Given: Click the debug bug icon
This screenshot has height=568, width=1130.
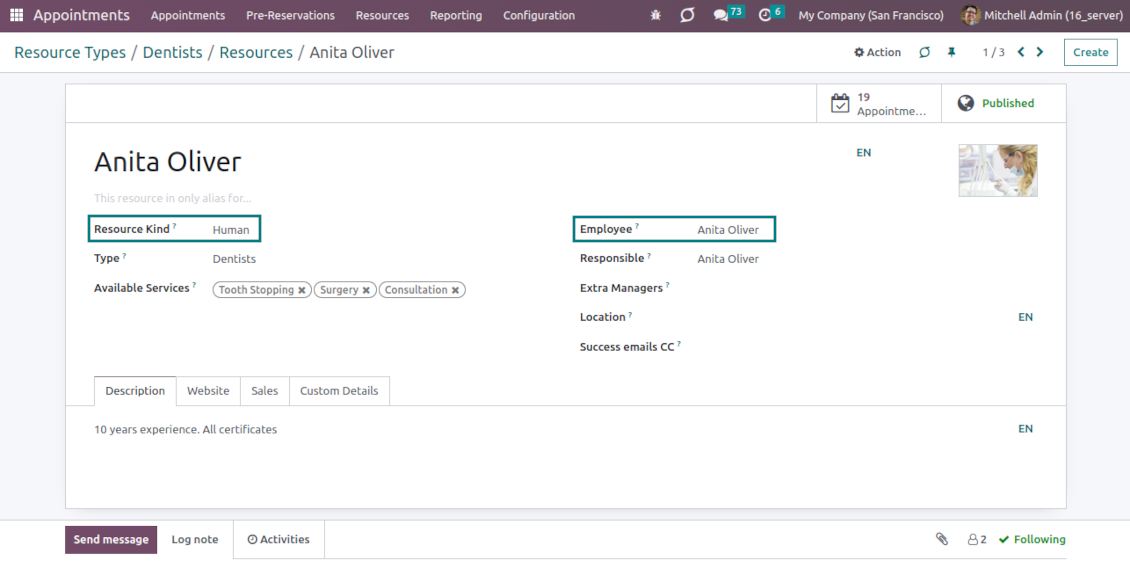Looking at the screenshot, I should 656,15.
